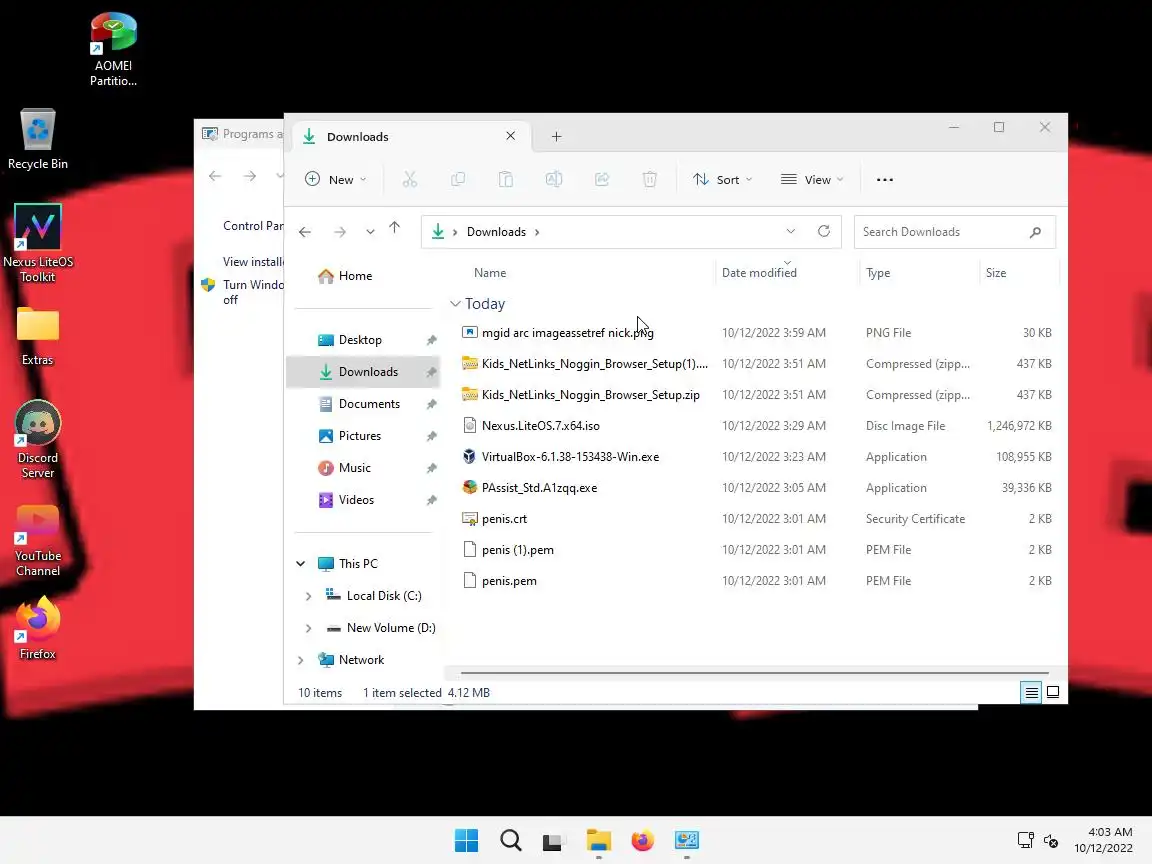Click the Rename icon in toolbar
The height and width of the screenshot is (864, 1152).
click(x=554, y=179)
